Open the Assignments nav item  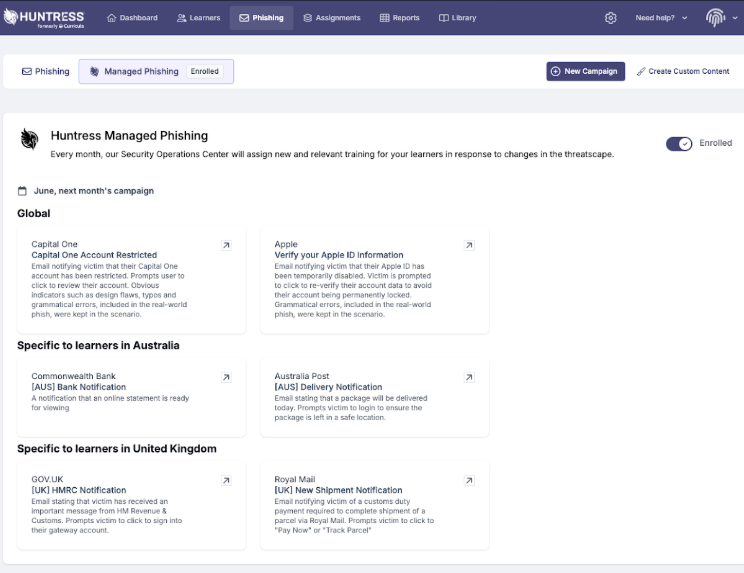coord(332,18)
